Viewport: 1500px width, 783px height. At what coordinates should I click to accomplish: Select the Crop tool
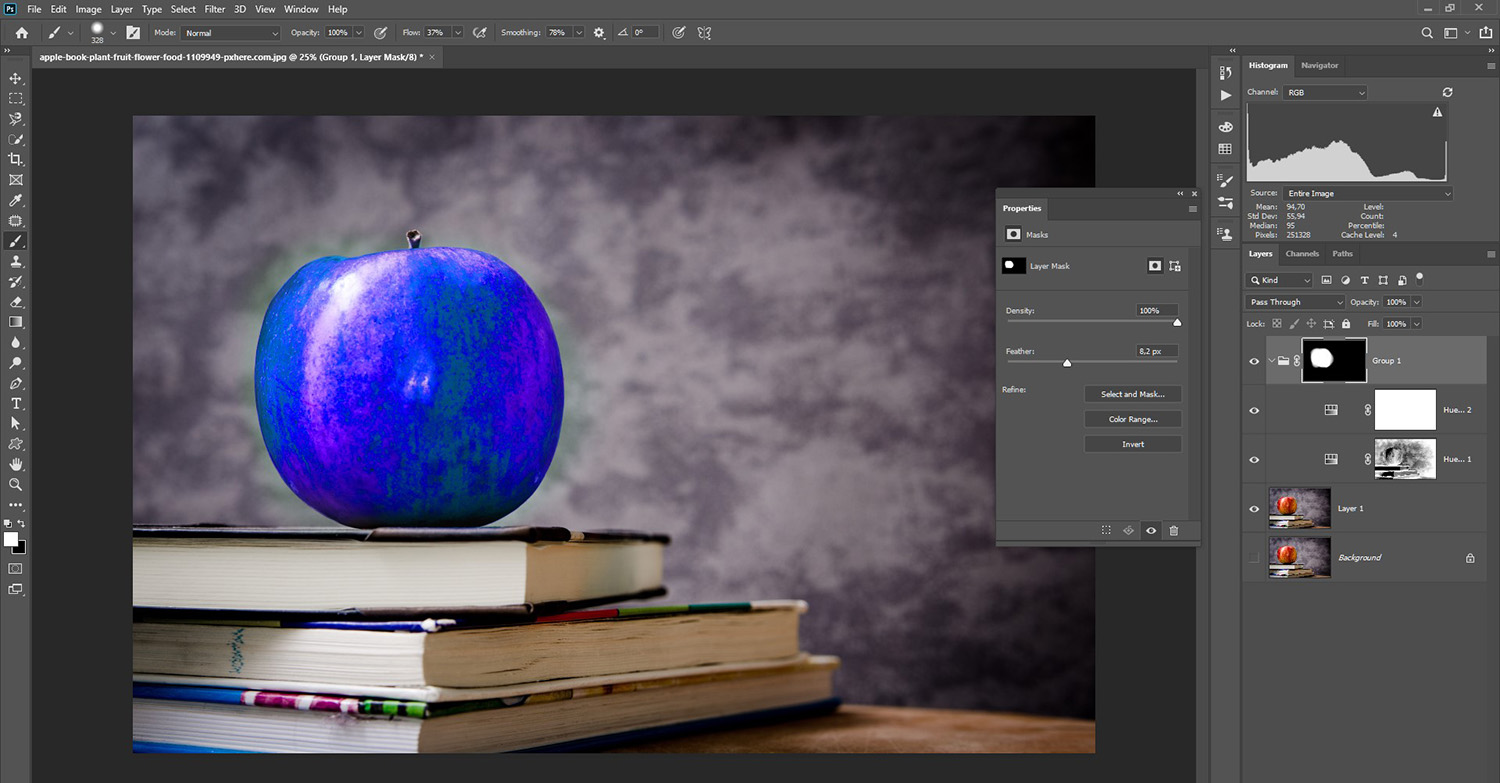pyautogui.click(x=15, y=159)
